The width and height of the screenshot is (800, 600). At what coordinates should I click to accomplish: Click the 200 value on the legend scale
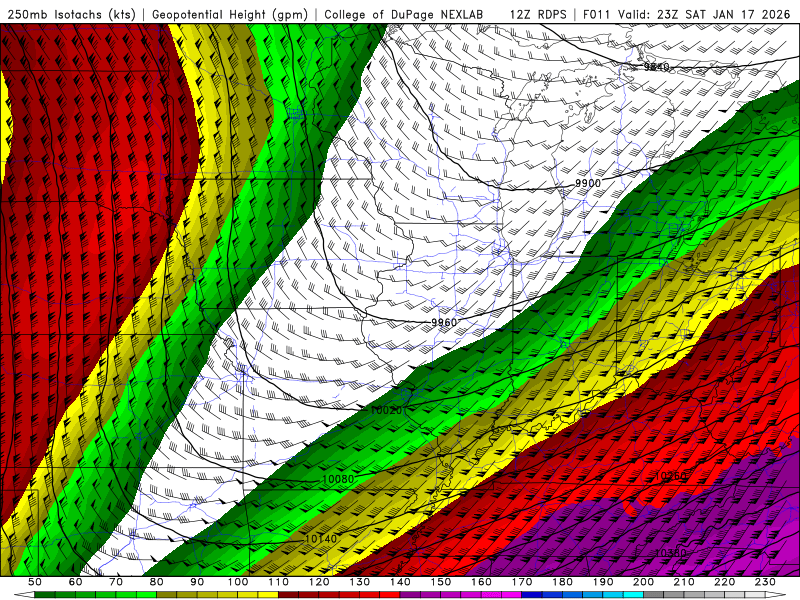(644, 582)
